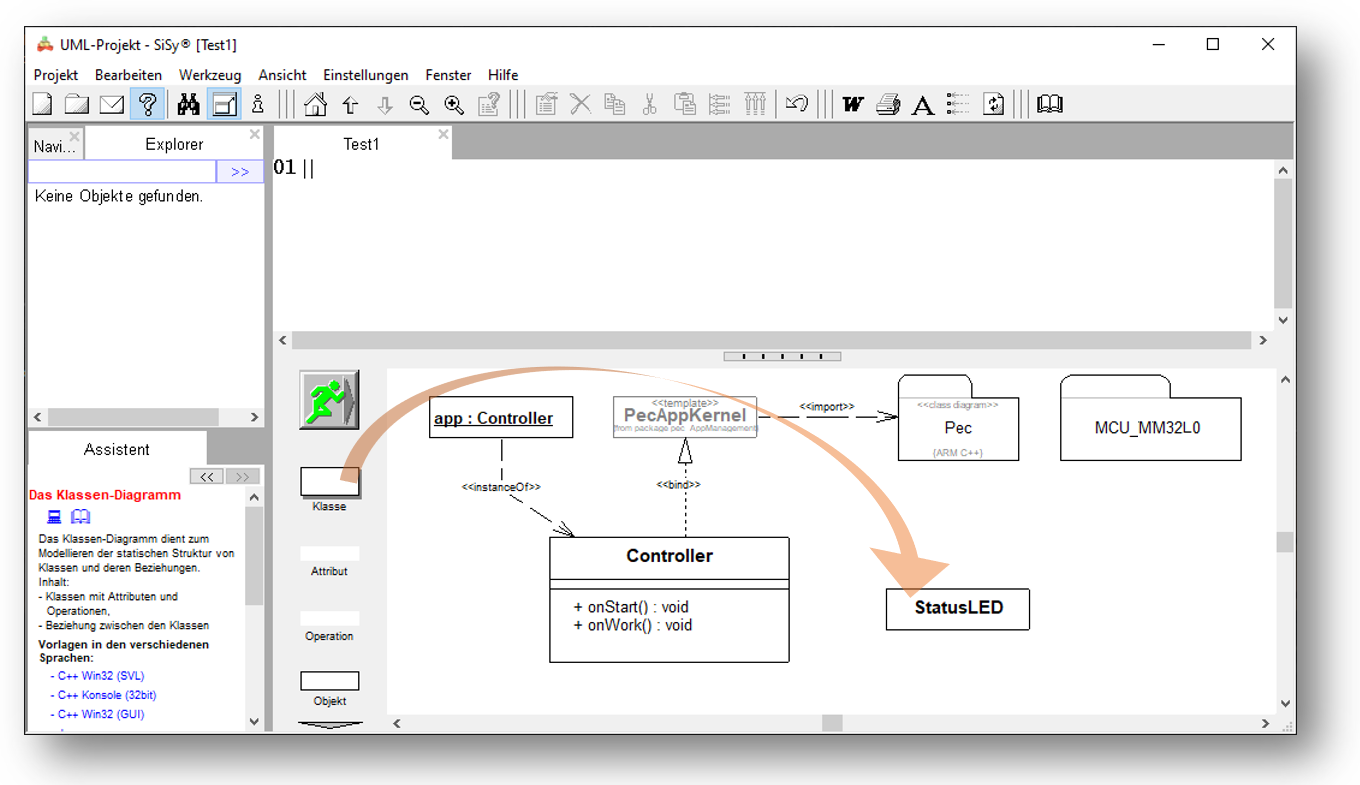Open the C++ Win32 (SVL) link
The image size is (1360, 785).
coord(100,676)
